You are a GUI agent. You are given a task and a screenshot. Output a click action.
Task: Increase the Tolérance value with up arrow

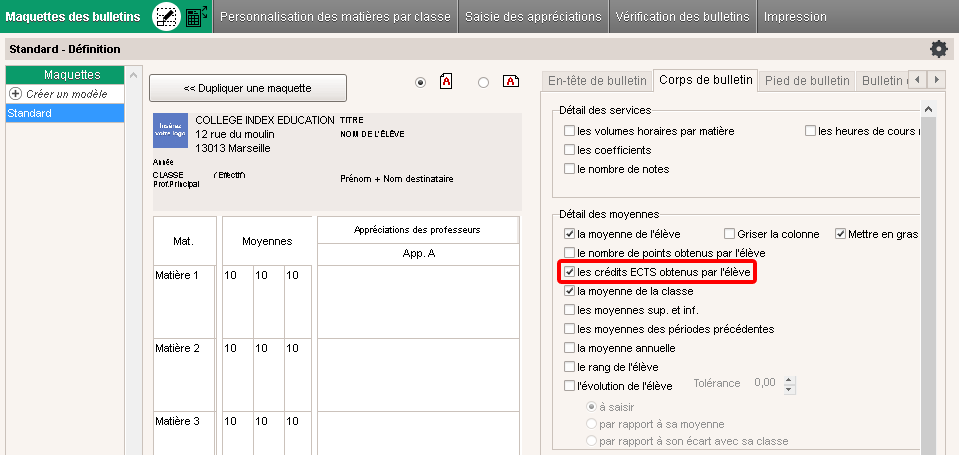click(789, 380)
